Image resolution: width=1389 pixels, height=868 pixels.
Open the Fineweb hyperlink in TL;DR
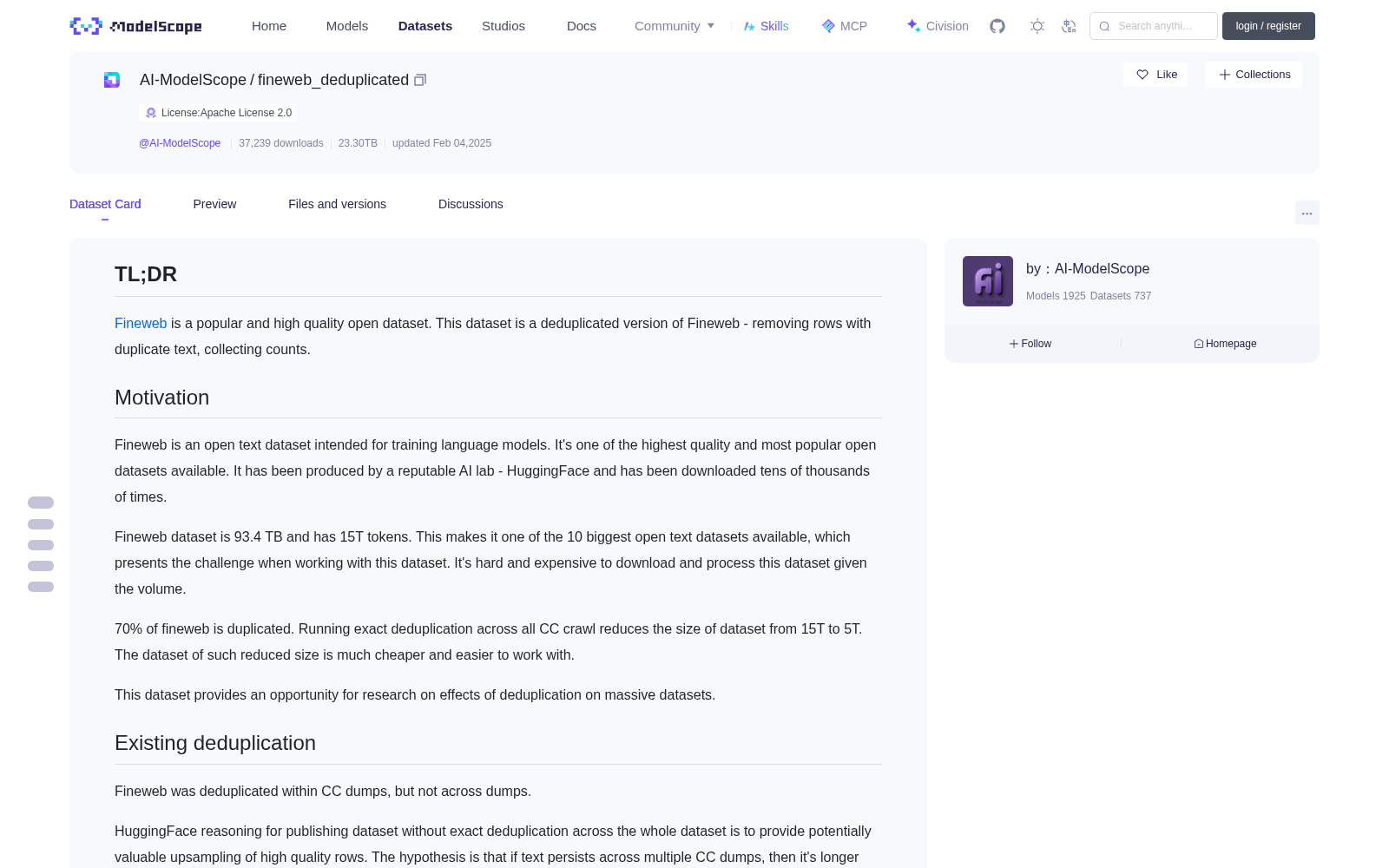pyautogui.click(x=141, y=323)
